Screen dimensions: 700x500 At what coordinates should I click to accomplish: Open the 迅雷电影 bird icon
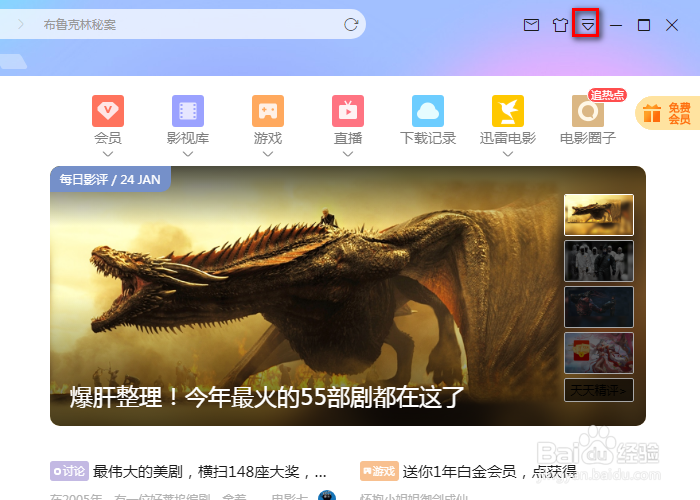(508, 111)
